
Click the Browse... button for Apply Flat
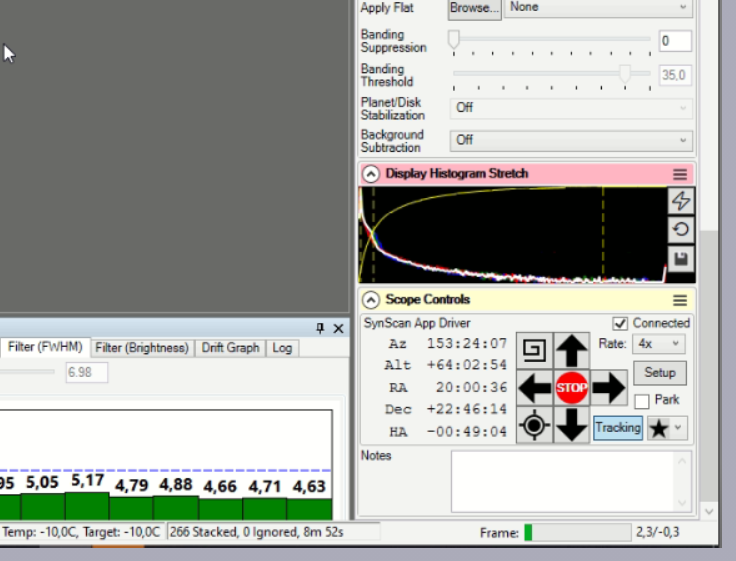pos(475,8)
